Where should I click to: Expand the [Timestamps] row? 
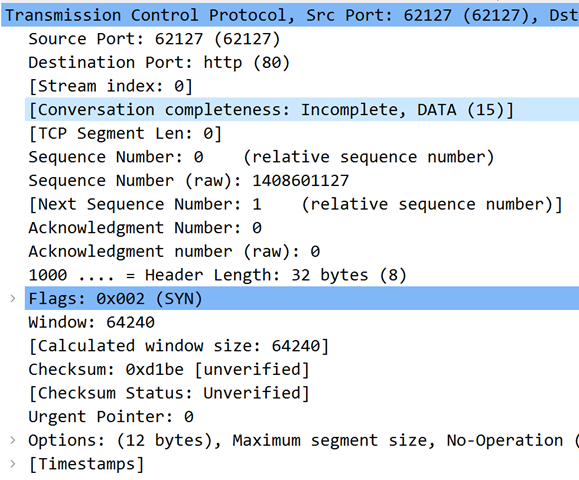(x=13, y=464)
